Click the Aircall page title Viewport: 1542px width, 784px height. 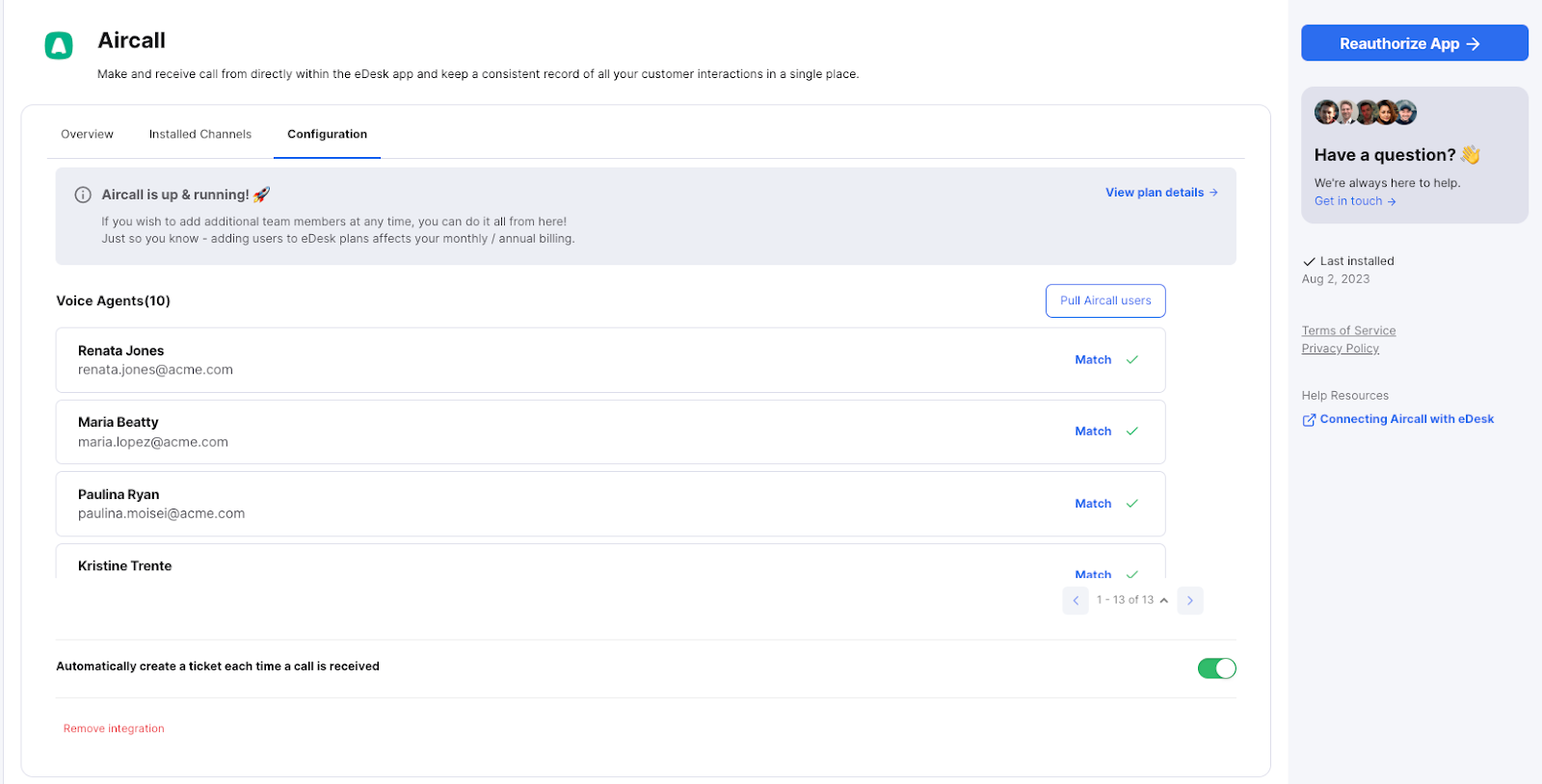131,40
